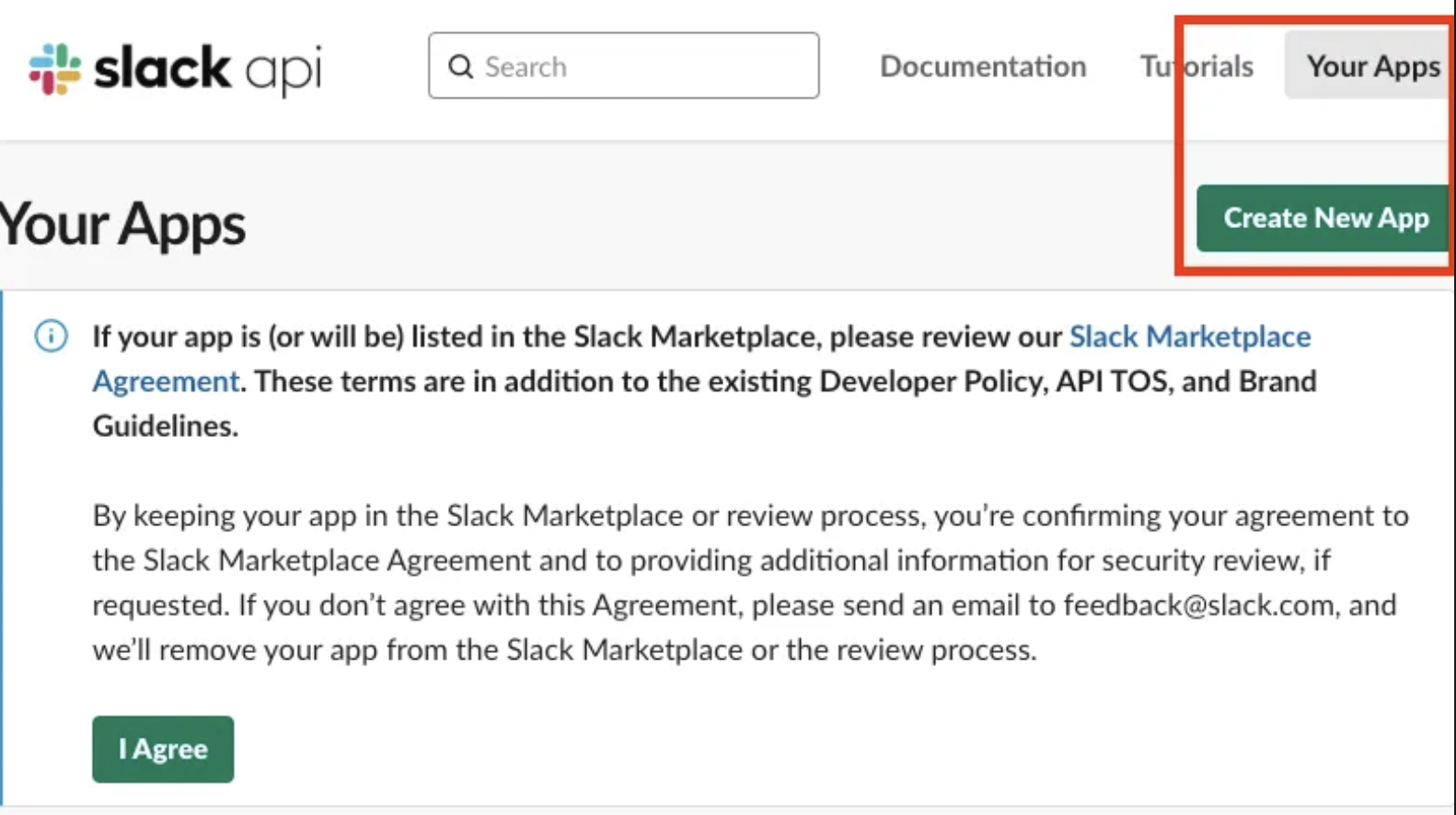Go to Your Apps tab
This screenshot has width=1456, height=815.
click(x=1369, y=65)
